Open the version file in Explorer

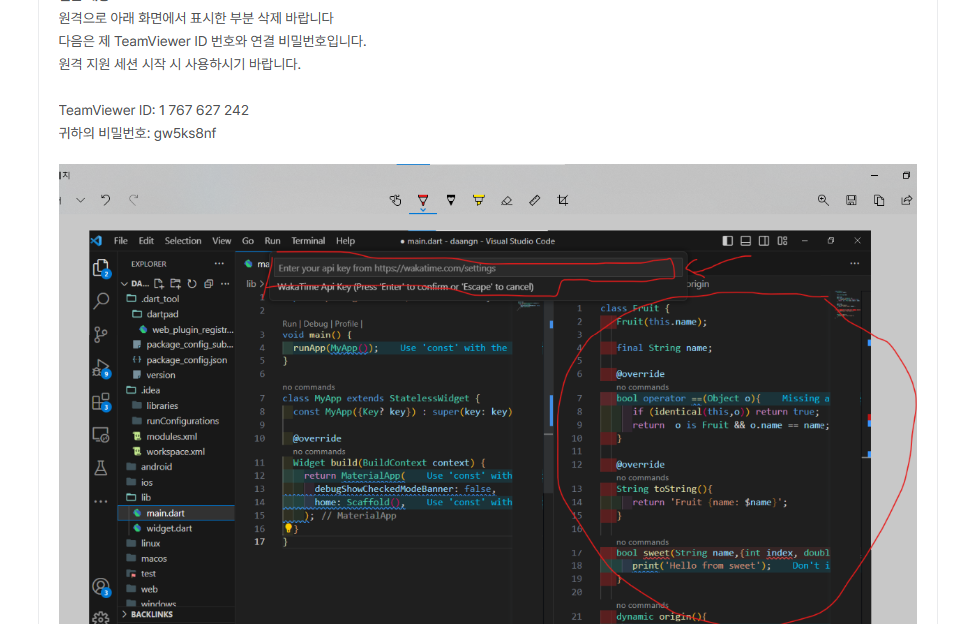coord(160,375)
